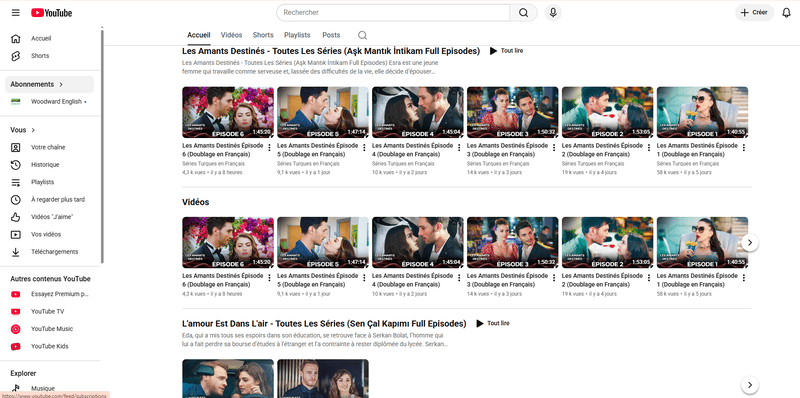Open L'amour Est Dans L'air playlist title
The width and height of the screenshot is (800, 398).
[x=324, y=324]
